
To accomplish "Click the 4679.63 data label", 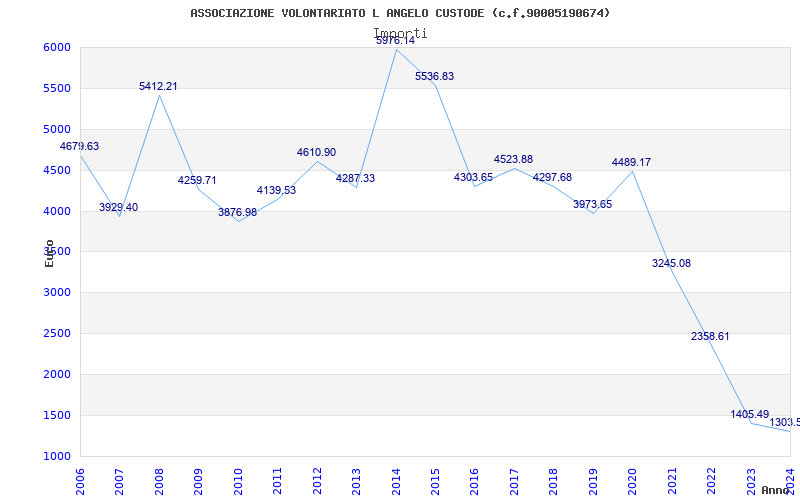I will pos(80,146).
